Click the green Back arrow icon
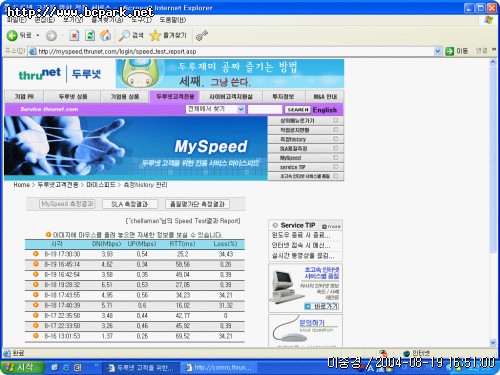 pyautogui.click(x=12, y=35)
